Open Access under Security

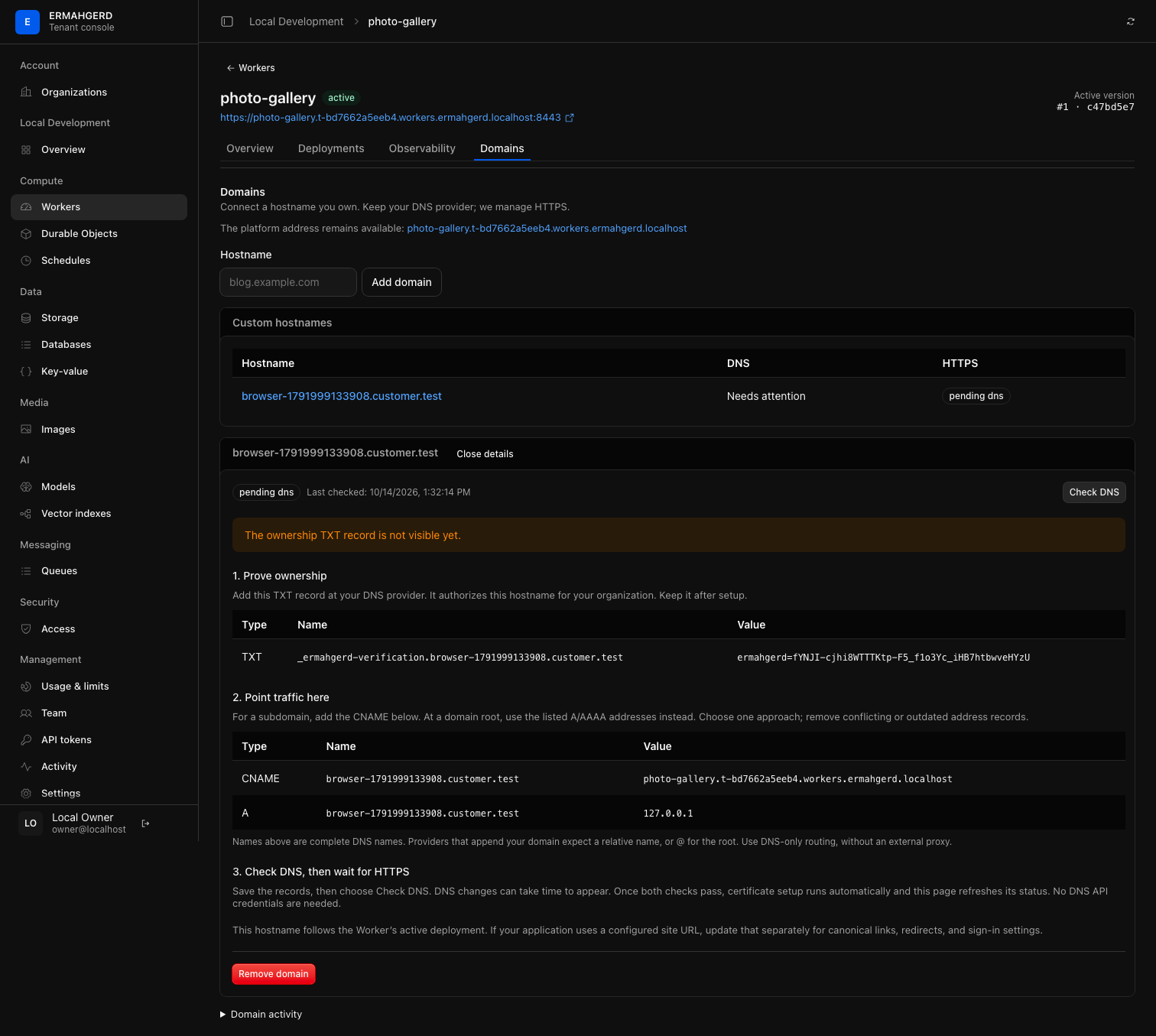pyautogui.click(x=99, y=629)
